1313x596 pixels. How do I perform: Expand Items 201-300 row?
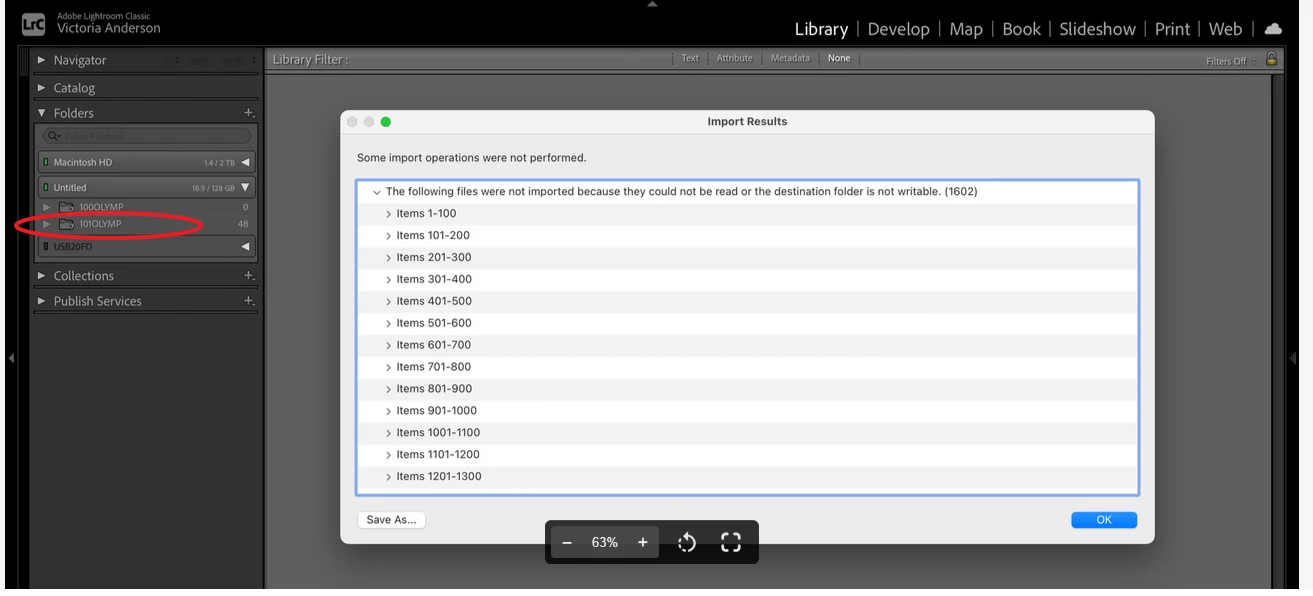(389, 258)
